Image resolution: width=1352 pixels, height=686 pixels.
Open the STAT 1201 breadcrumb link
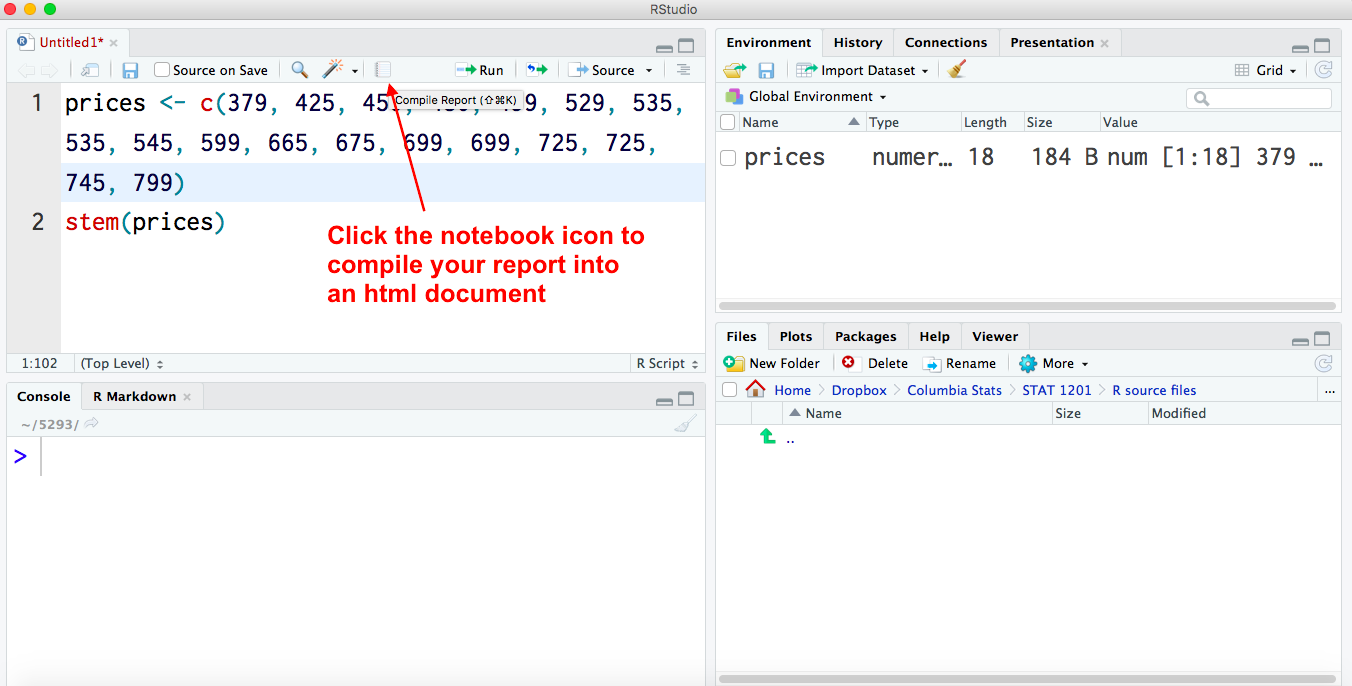point(1057,390)
